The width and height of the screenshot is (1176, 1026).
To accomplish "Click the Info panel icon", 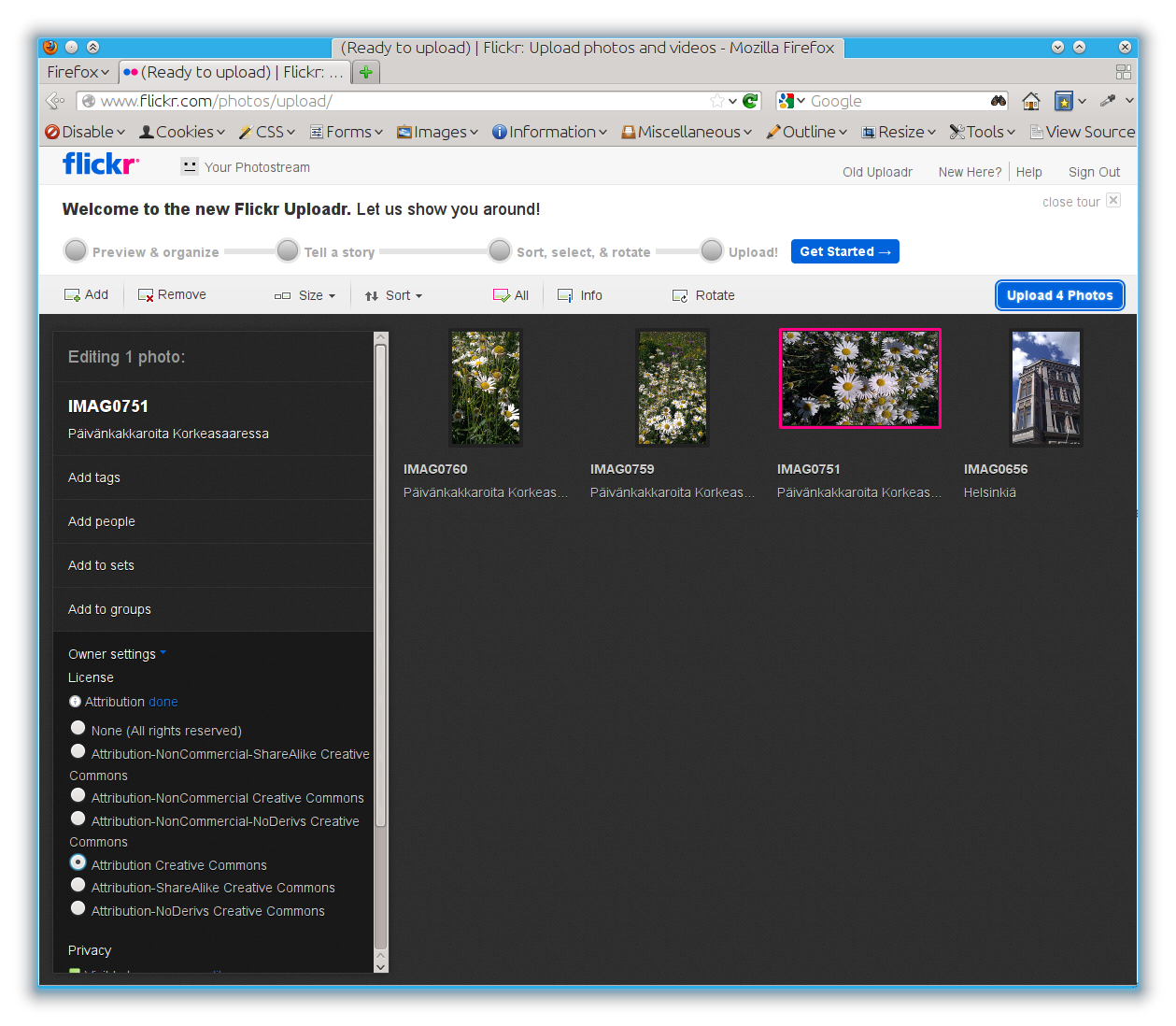I will tap(565, 295).
